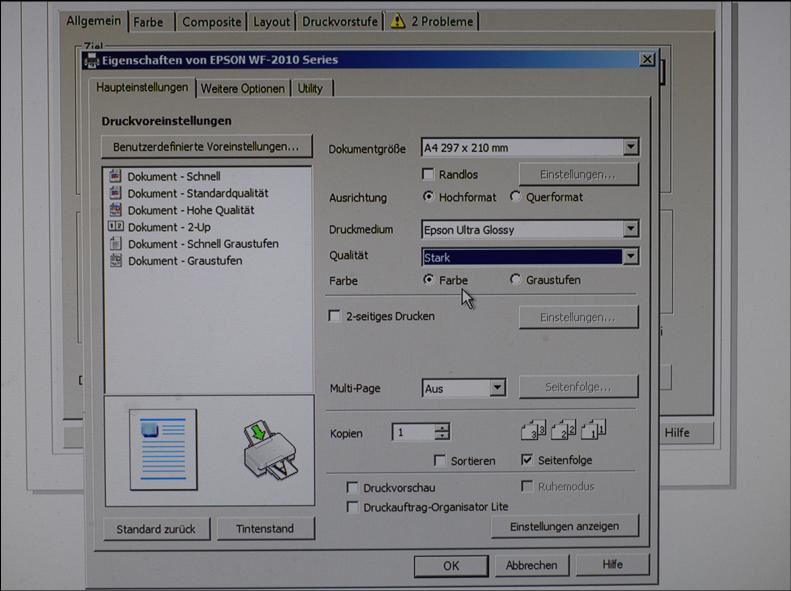Select the Dokument - Graustufen preset icon
Image resolution: width=791 pixels, height=591 pixels.
[115, 261]
